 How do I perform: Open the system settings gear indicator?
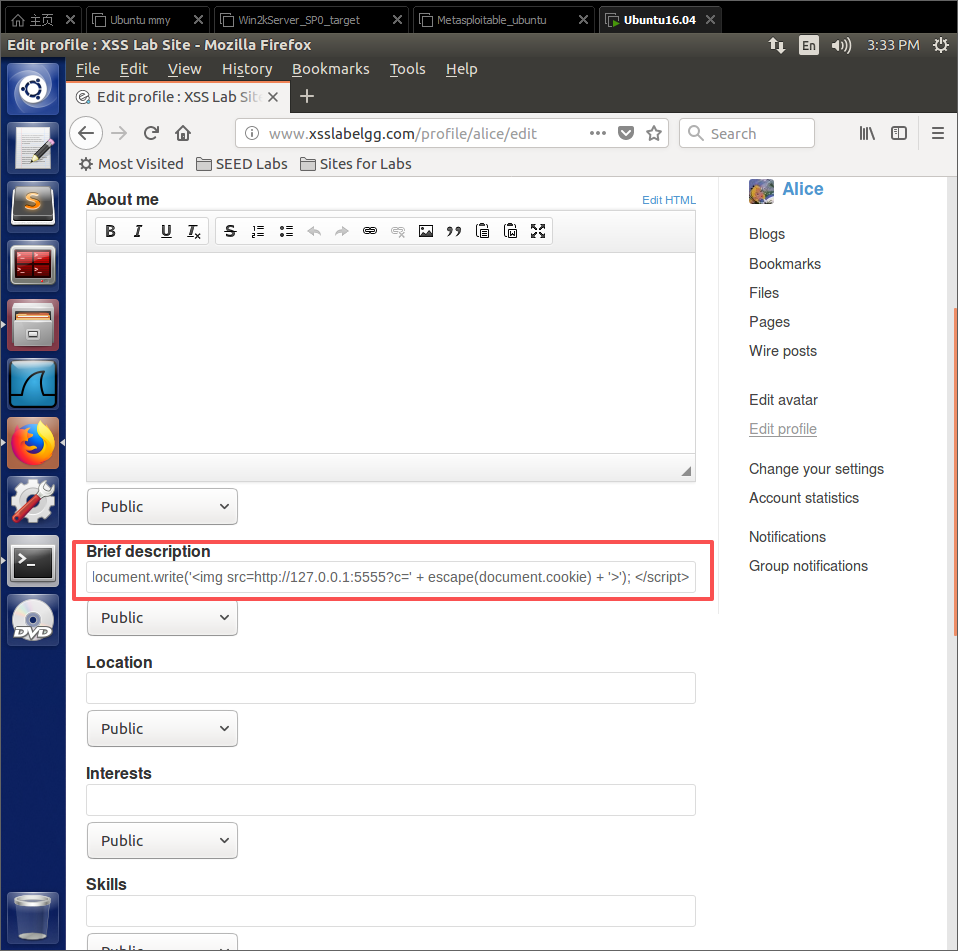pyautogui.click(x=940, y=45)
